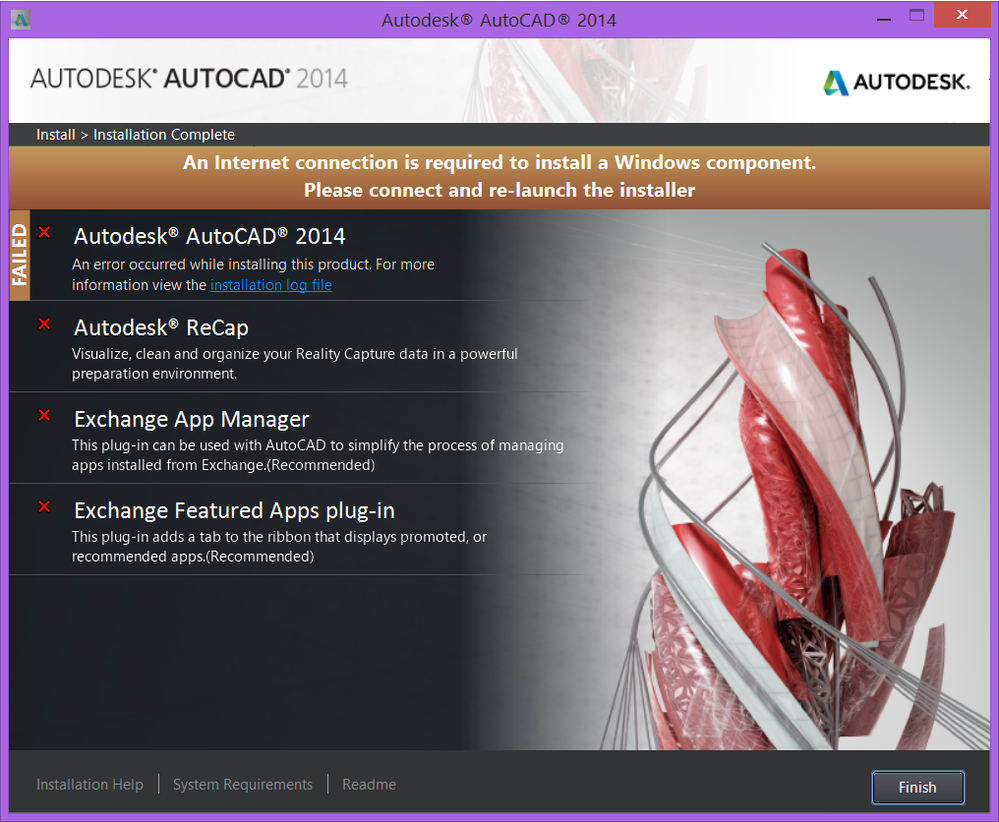The width and height of the screenshot is (999, 822).
Task: Open Installation Help link
Action: 90,784
